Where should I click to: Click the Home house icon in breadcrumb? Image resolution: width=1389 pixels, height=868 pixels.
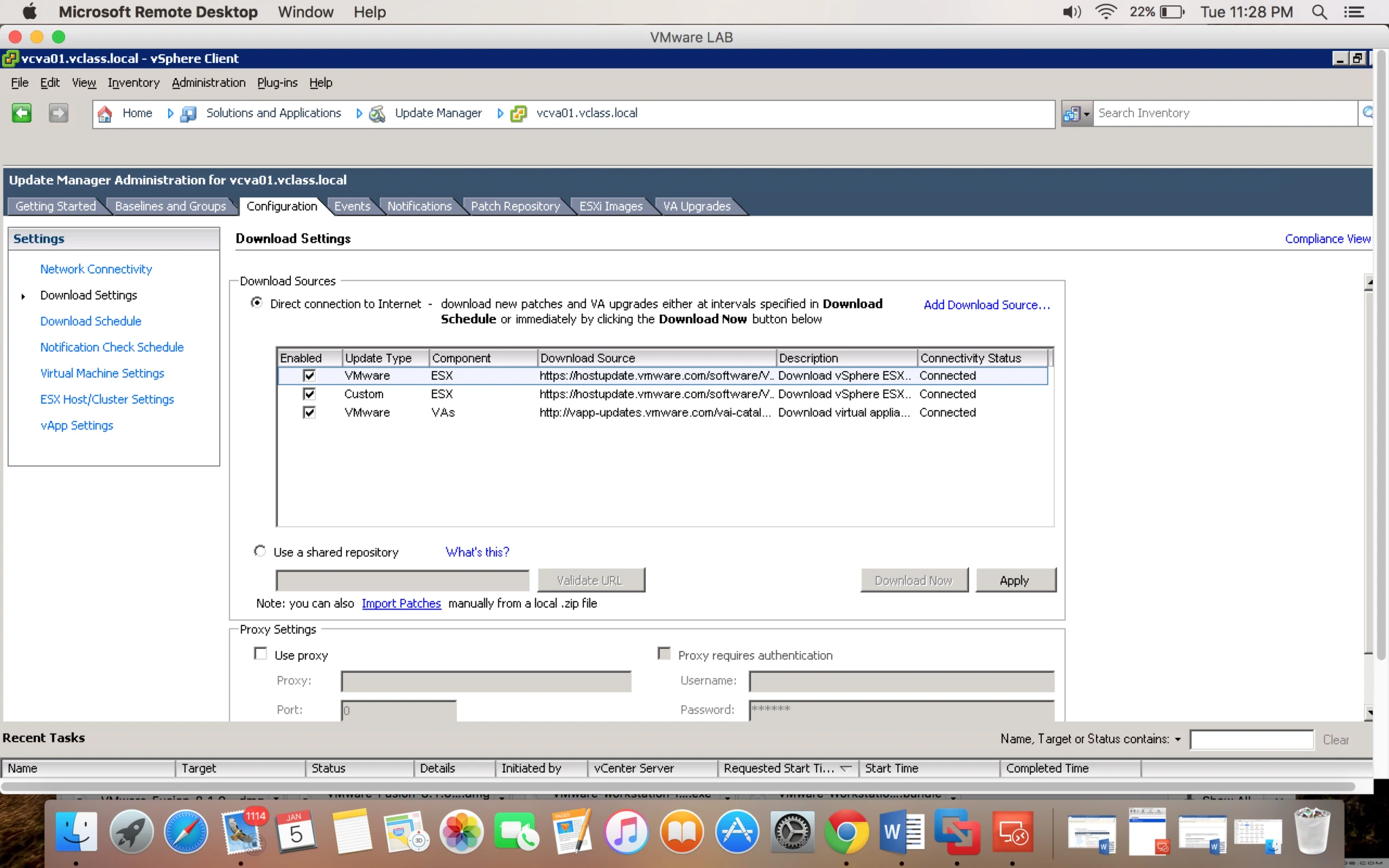(105, 113)
